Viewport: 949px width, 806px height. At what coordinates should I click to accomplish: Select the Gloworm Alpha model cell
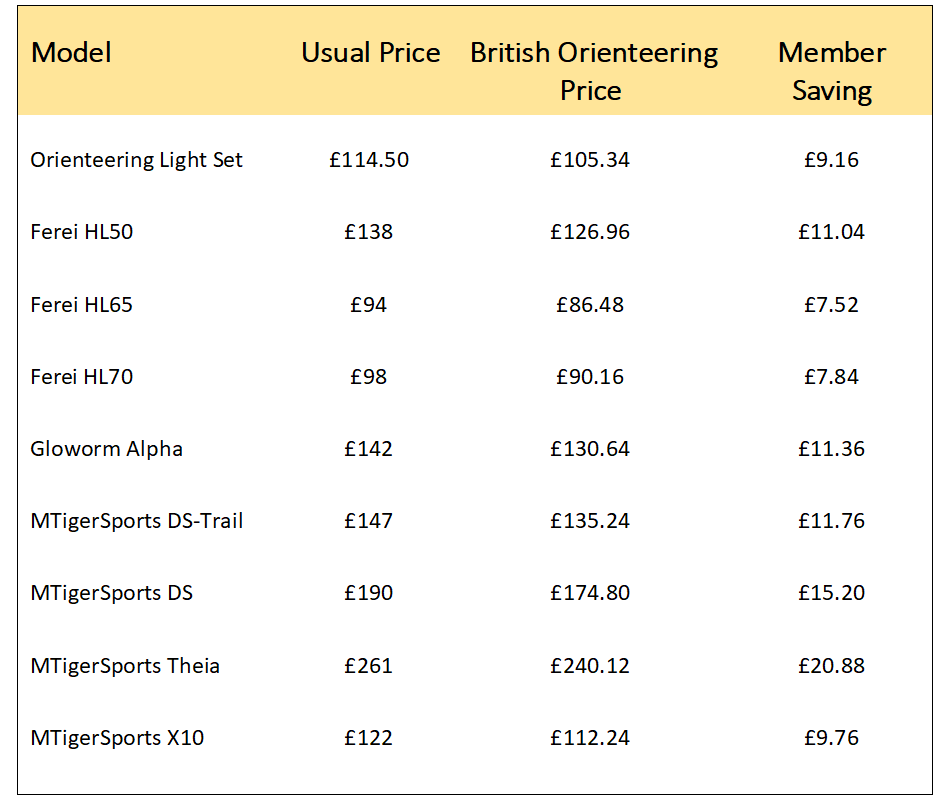tap(107, 449)
